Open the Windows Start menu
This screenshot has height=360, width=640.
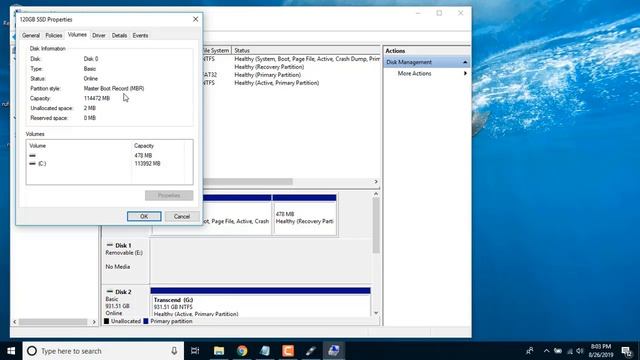pyautogui.click(x=11, y=351)
